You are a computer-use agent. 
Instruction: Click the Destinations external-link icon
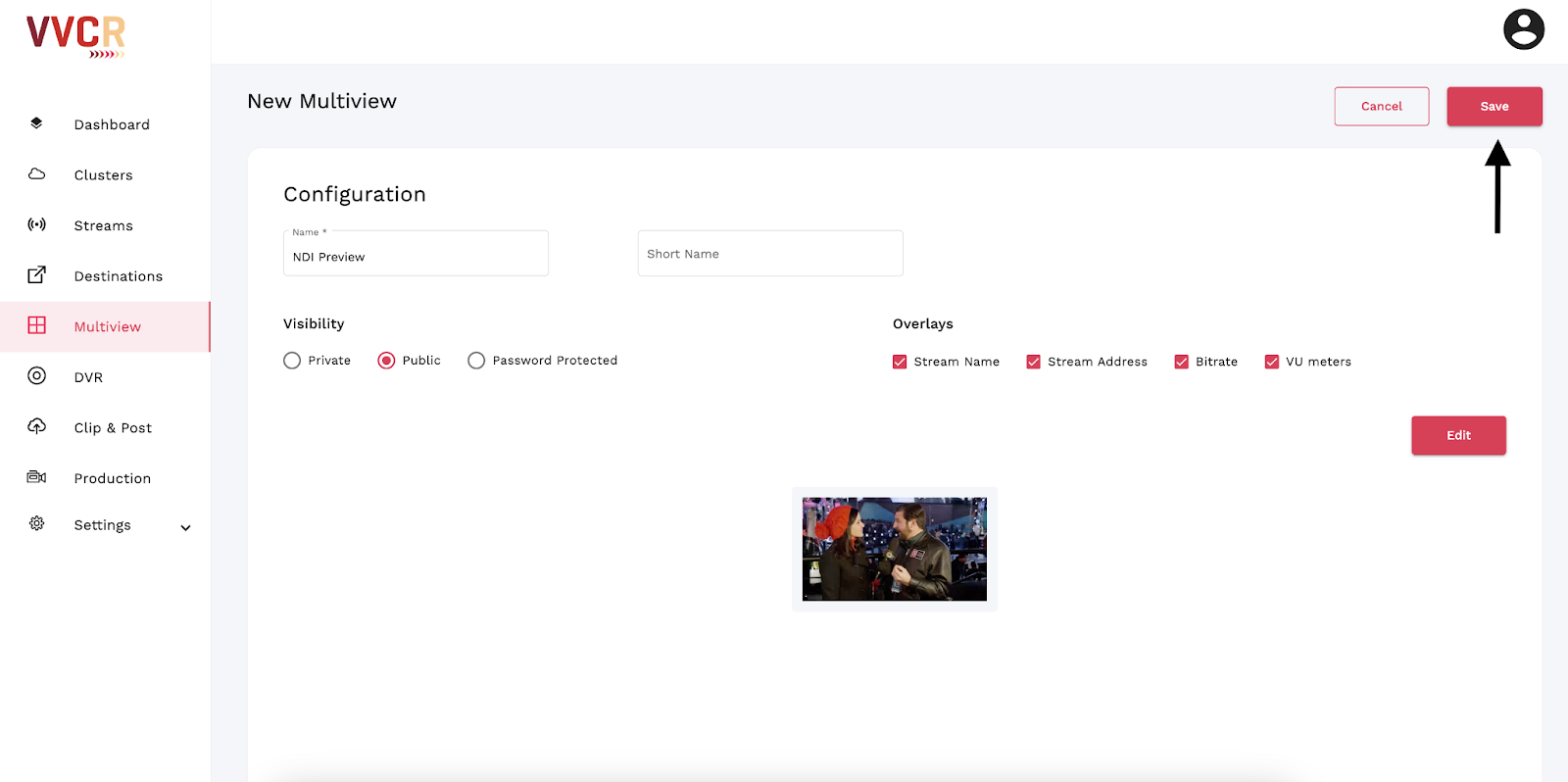click(x=36, y=275)
